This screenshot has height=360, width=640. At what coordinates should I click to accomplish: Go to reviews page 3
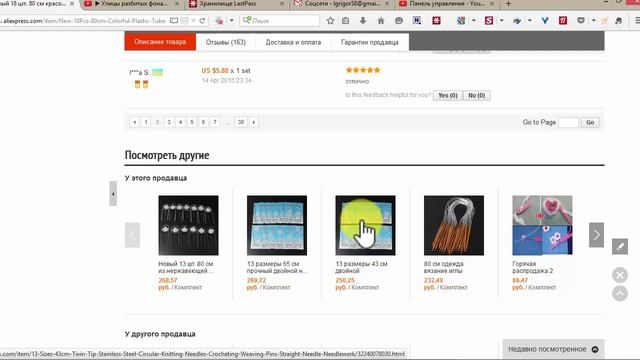pos(169,122)
